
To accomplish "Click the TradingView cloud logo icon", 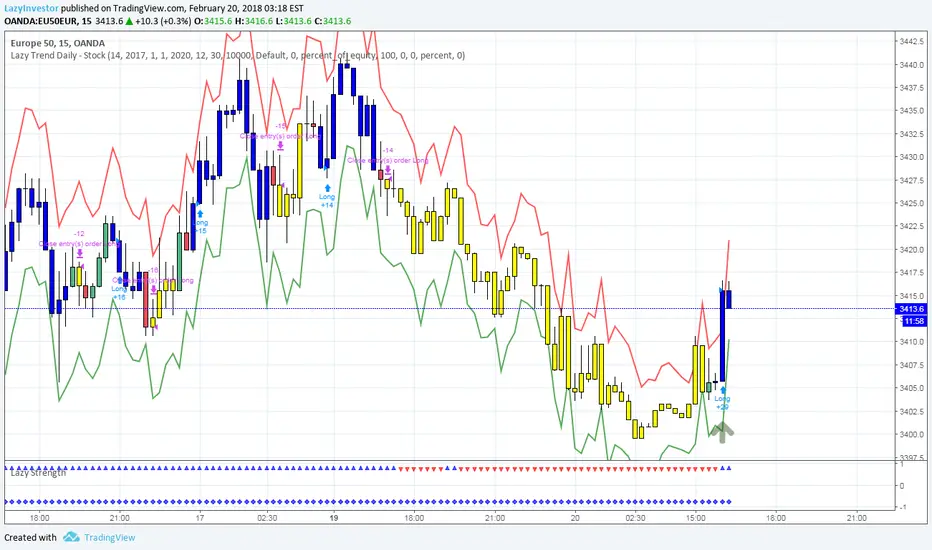I will click(71, 537).
